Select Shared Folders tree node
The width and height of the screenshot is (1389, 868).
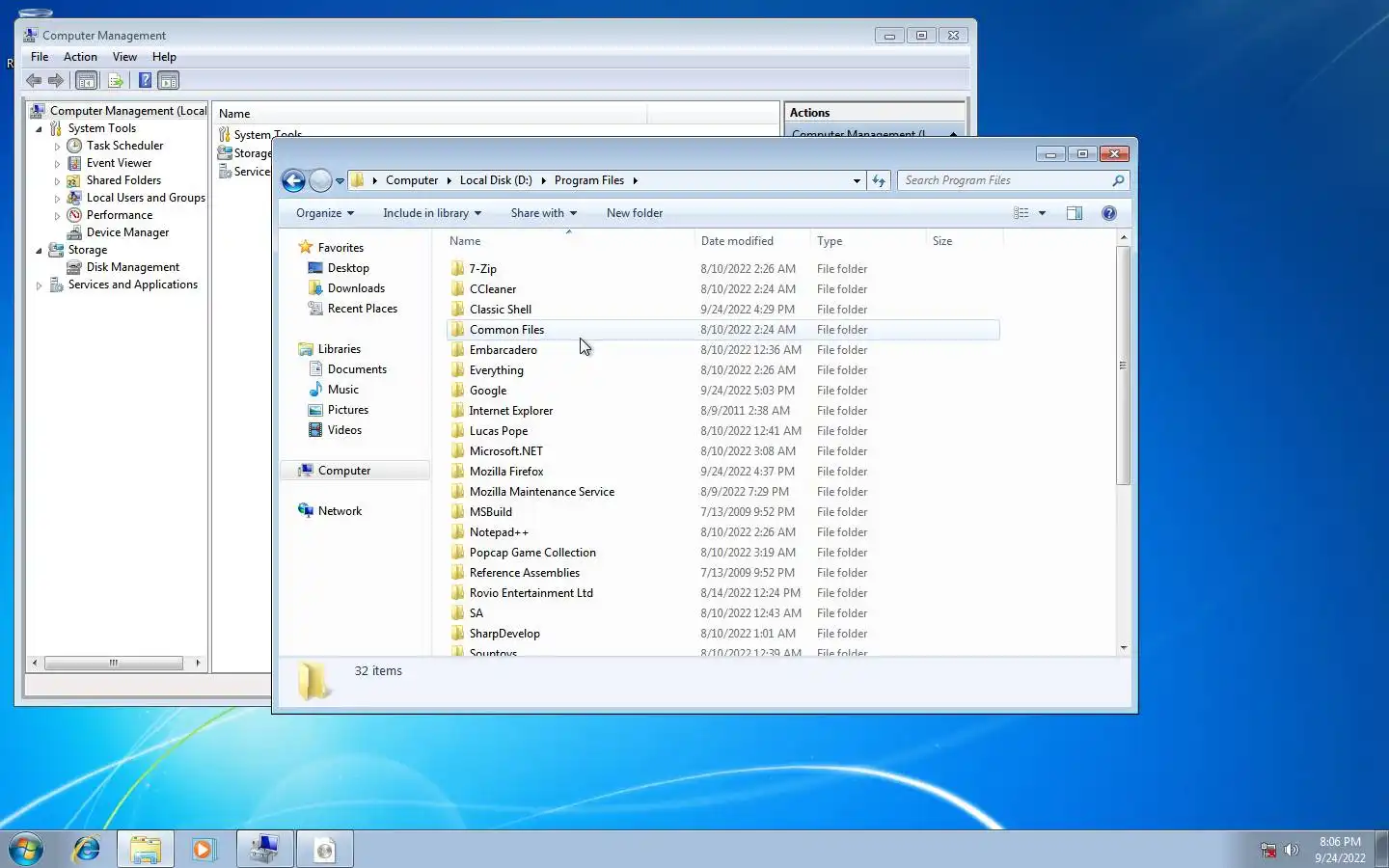123,180
